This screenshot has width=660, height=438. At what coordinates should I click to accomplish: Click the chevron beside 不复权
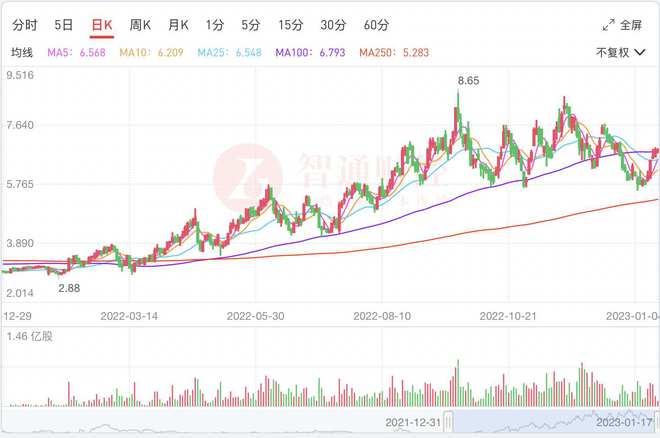639,53
